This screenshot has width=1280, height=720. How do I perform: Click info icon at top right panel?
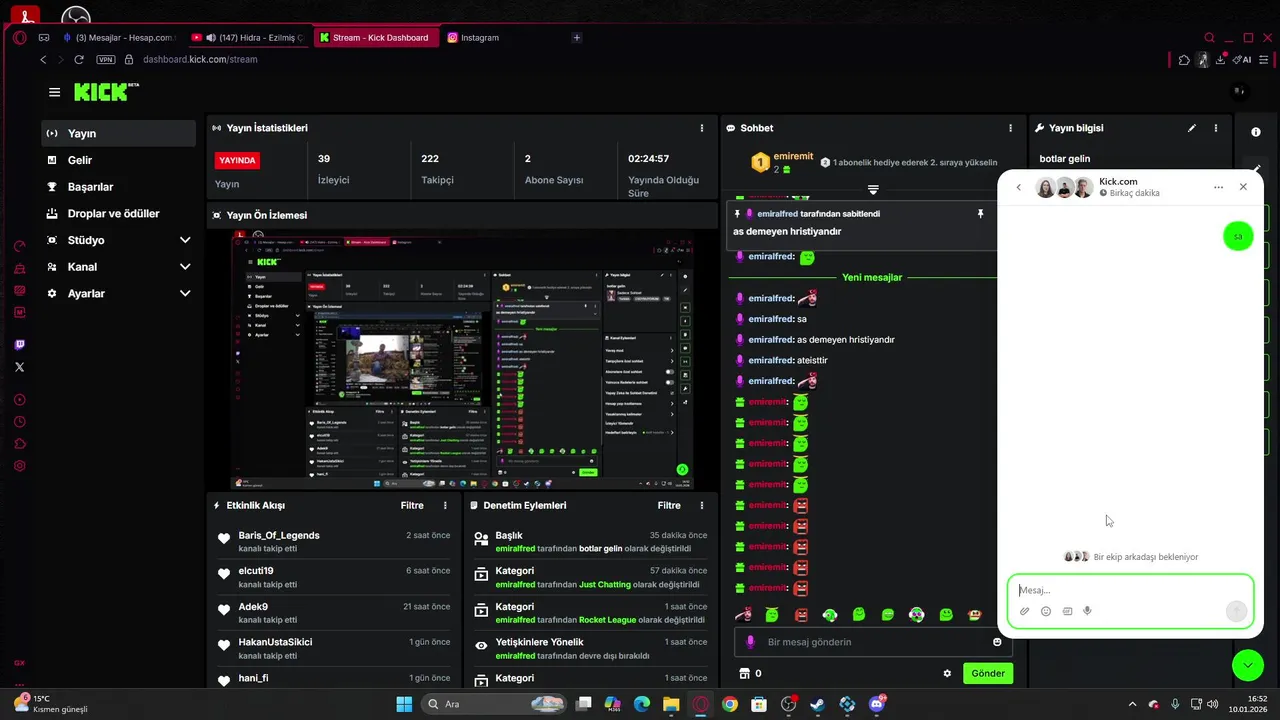coord(1255,132)
